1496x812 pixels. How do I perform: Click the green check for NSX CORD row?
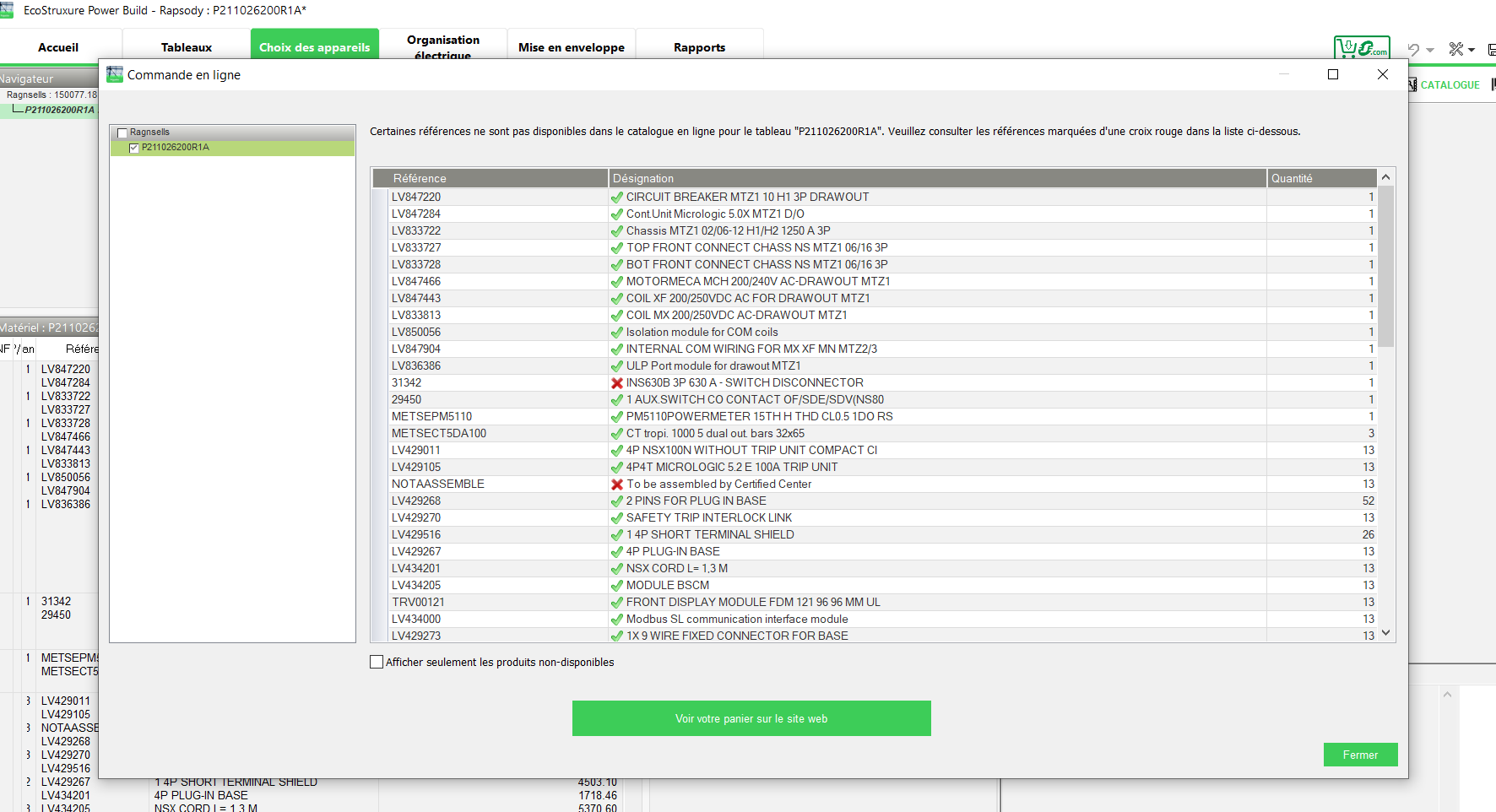(617, 568)
